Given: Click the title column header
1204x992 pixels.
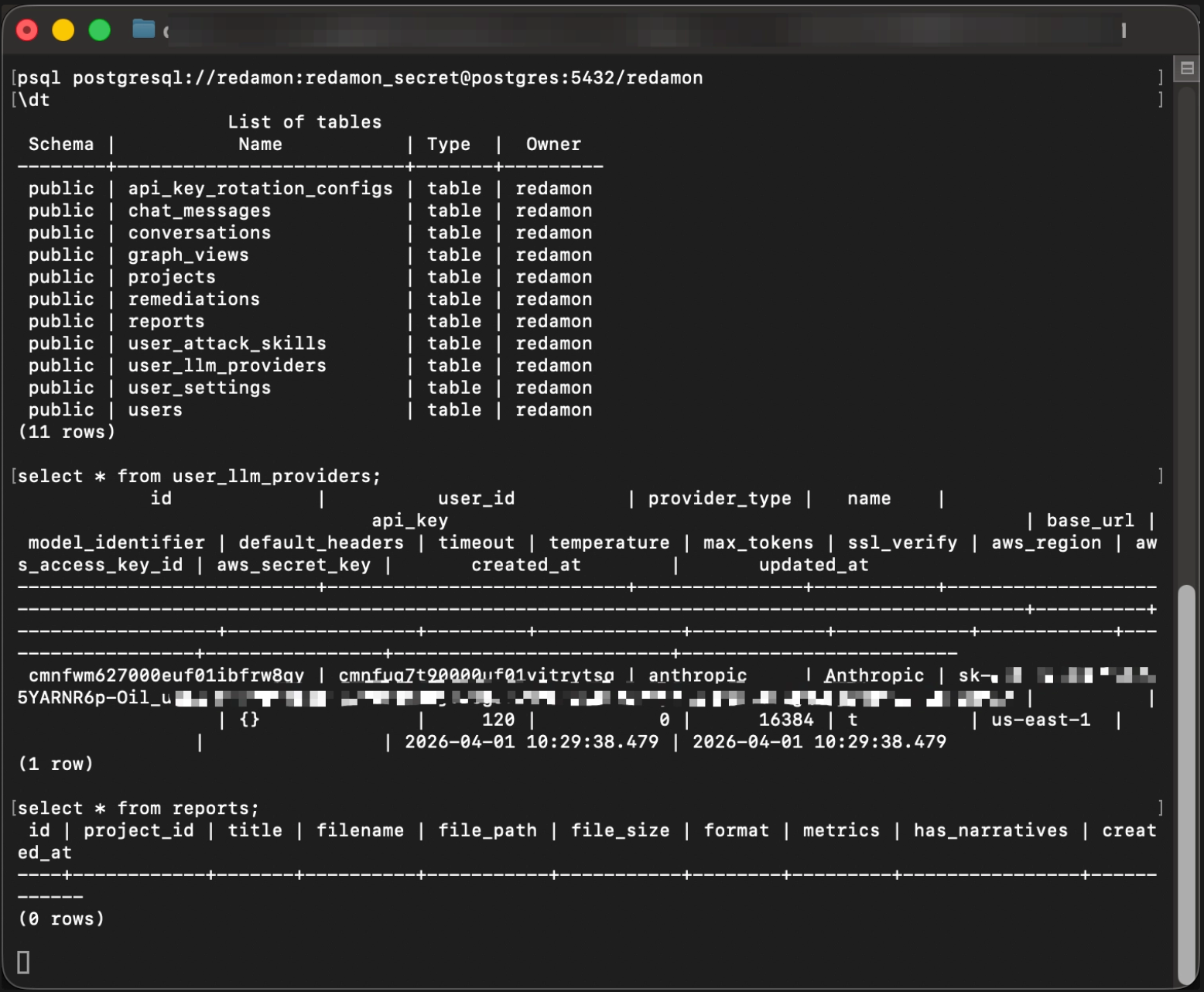Looking at the screenshot, I should [x=255, y=831].
